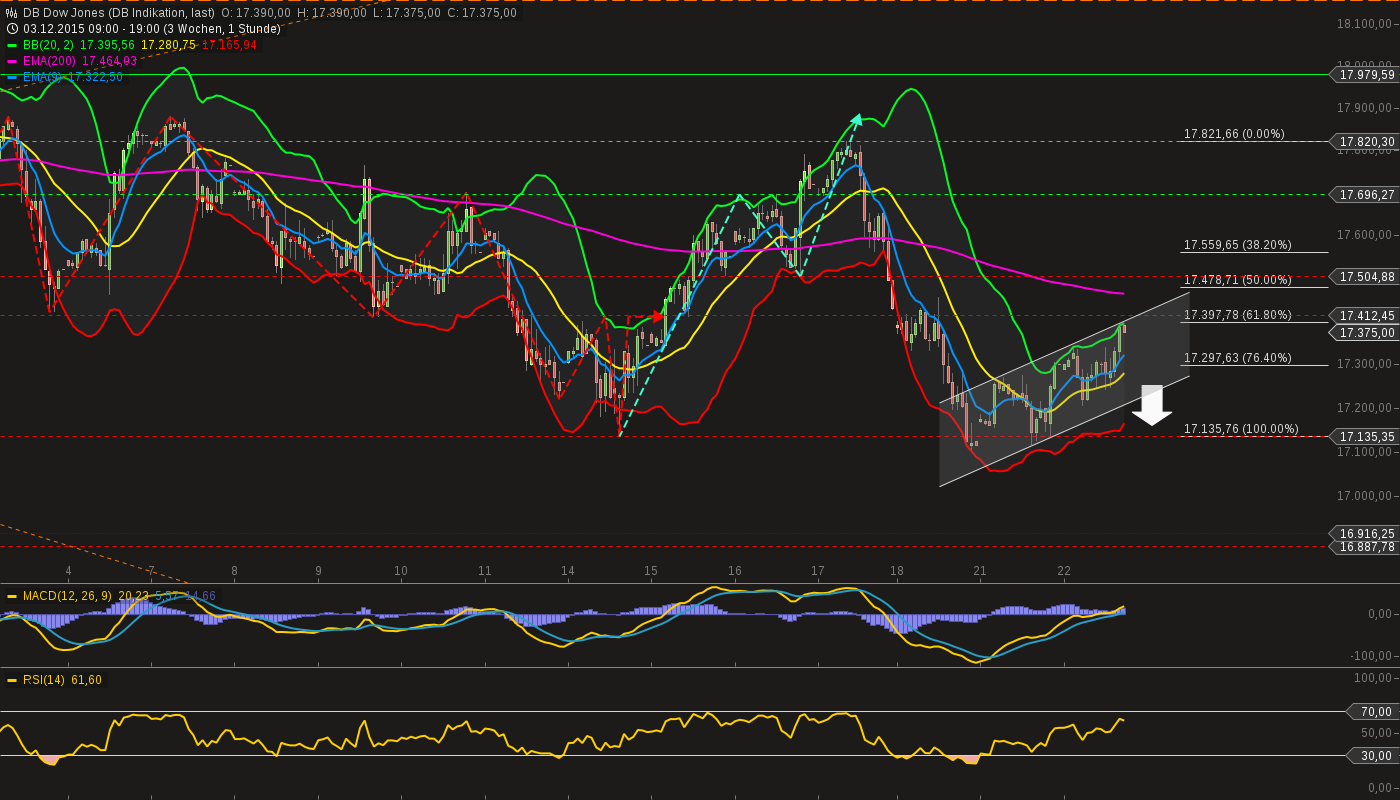The width and height of the screenshot is (1400, 800).
Task: Click the 17.820,30 price tag on axis
Action: point(1365,142)
